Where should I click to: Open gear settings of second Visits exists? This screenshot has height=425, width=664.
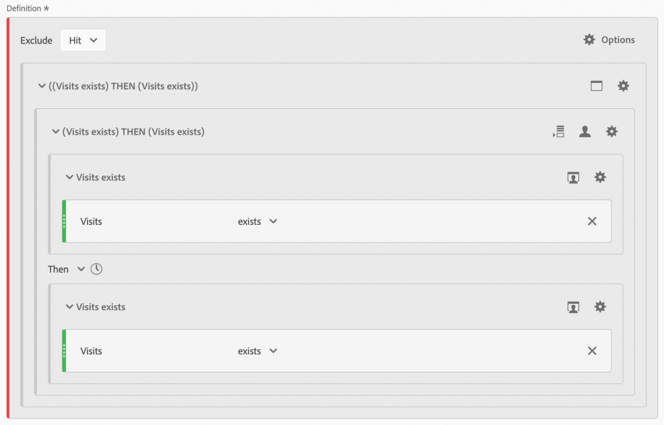click(x=600, y=306)
